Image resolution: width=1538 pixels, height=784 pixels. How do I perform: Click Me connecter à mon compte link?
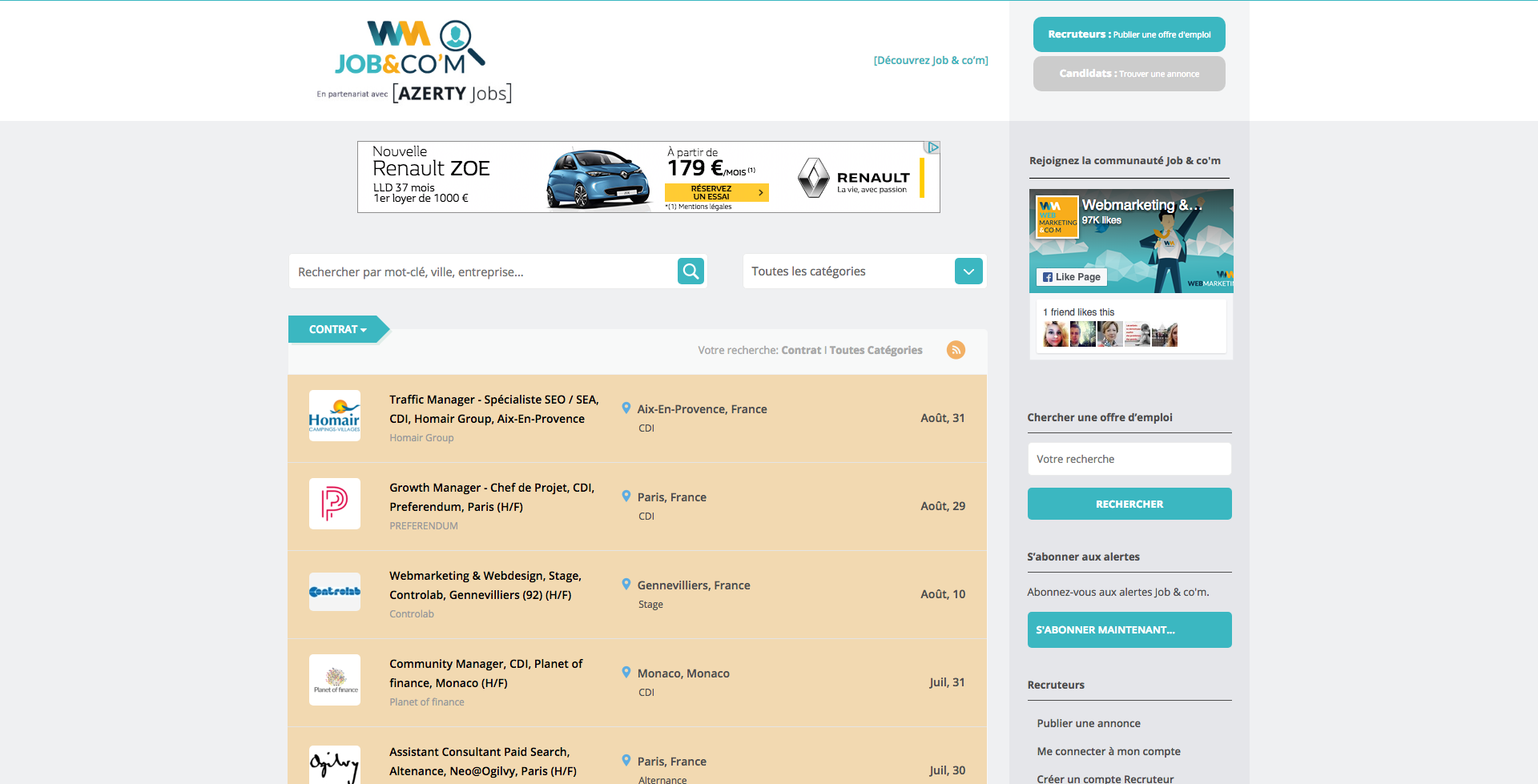pos(1109,751)
